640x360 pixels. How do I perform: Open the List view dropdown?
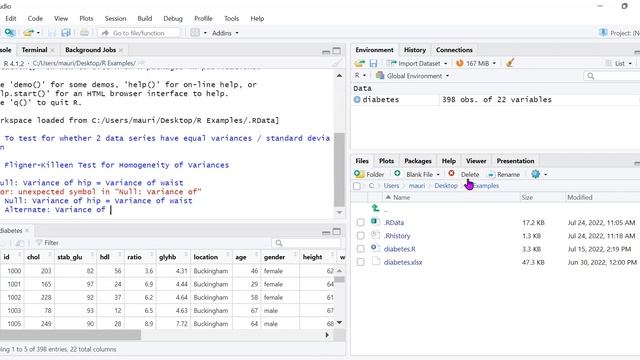coord(619,63)
